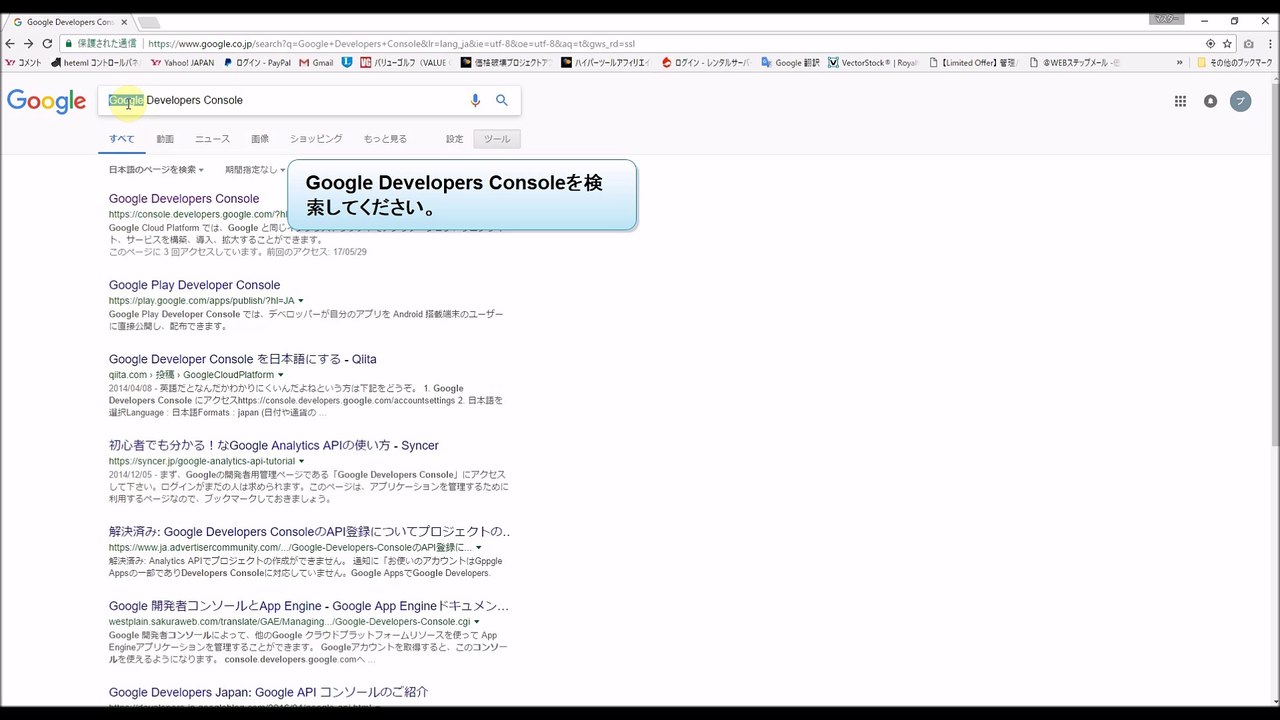Open the Gmail bookmark
This screenshot has height=720, width=1280.
coord(316,63)
